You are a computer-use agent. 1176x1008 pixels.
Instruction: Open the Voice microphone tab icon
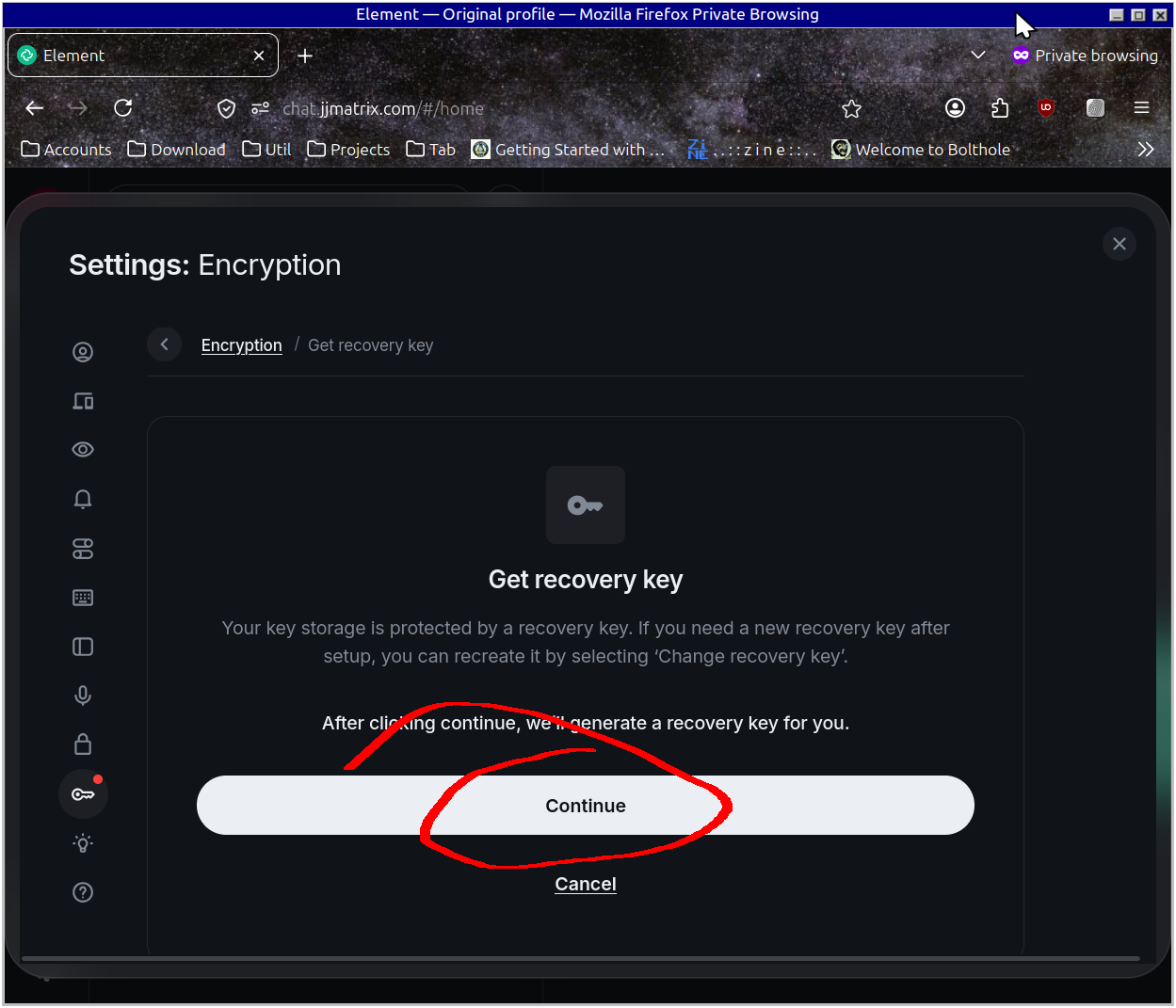tap(83, 696)
